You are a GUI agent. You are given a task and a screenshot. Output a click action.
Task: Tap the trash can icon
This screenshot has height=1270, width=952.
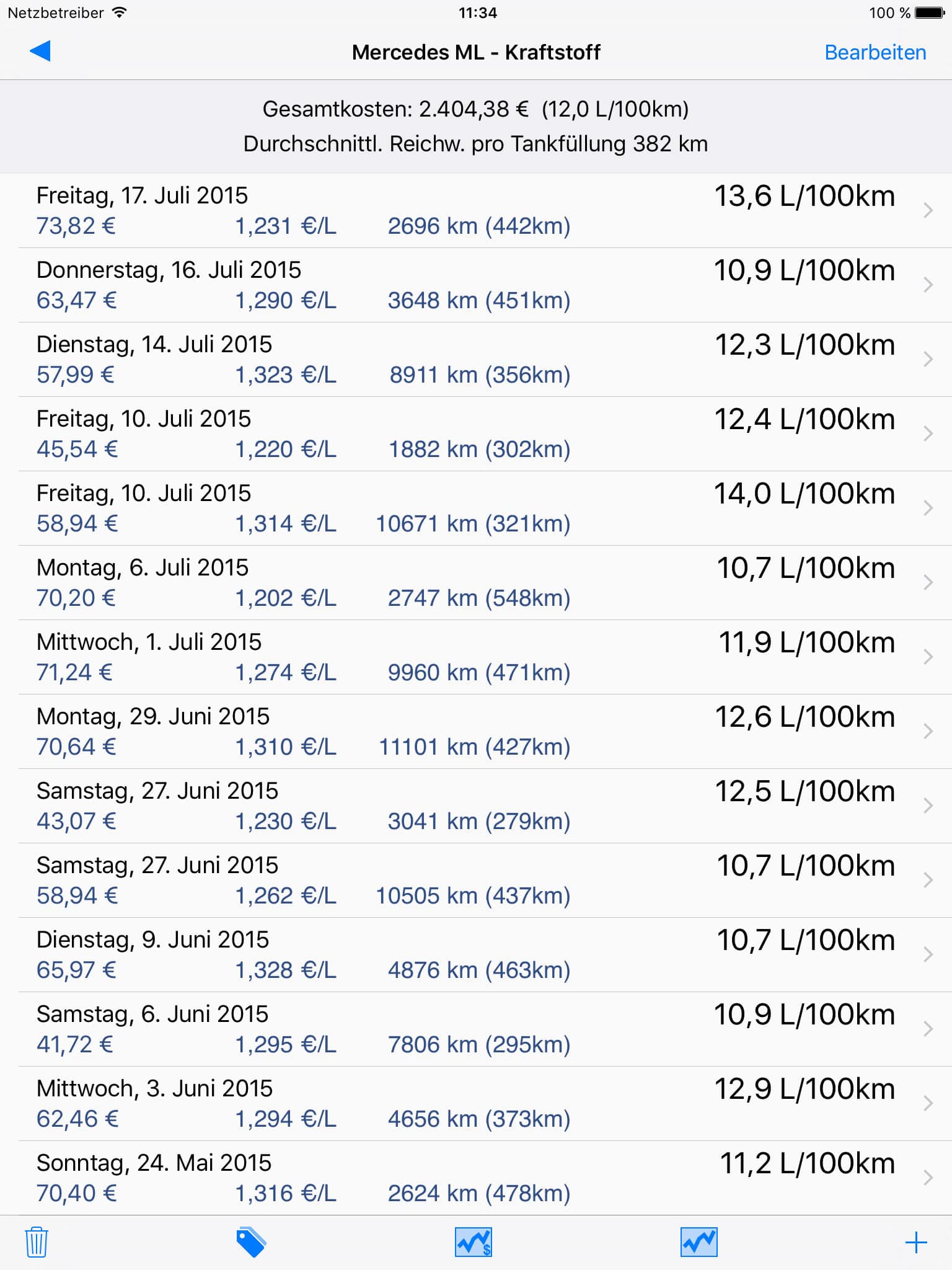[x=37, y=1242]
